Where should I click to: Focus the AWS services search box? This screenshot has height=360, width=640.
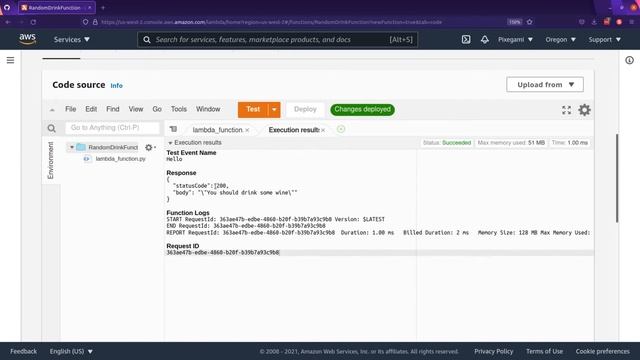(x=278, y=40)
